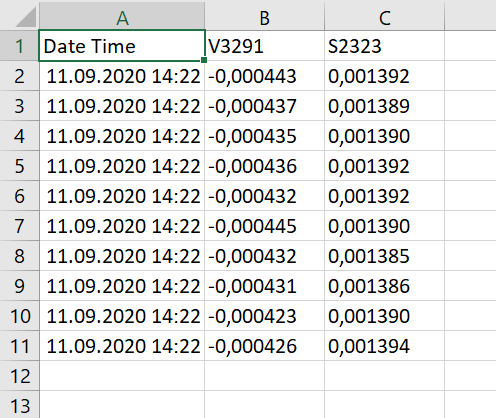The height and width of the screenshot is (418, 496).
Task: Click the date cell in row 2
Action: 122,76
